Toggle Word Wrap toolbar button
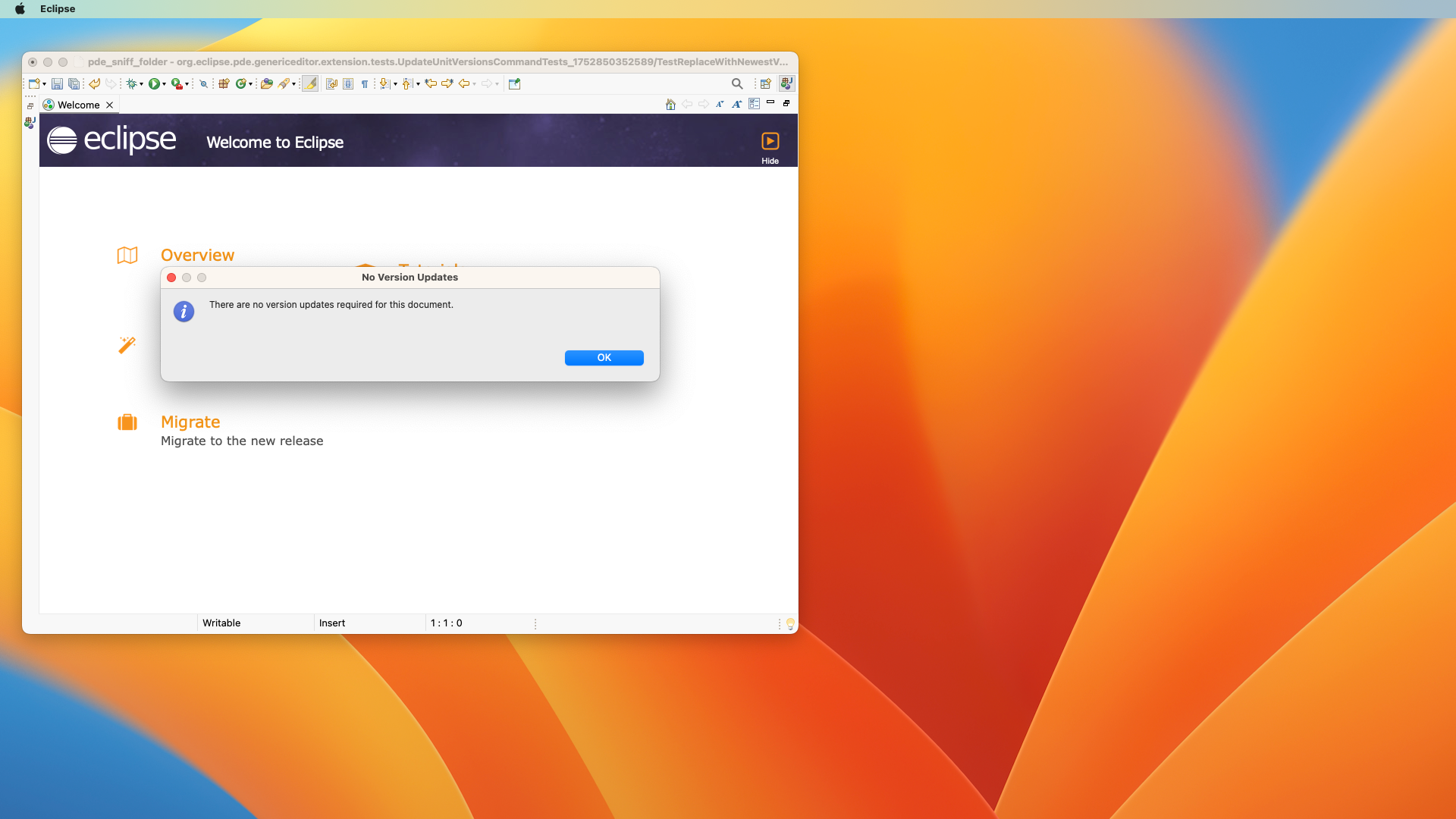The height and width of the screenshot is (819, 1456). pyautogui.click(x=331, y=84)
